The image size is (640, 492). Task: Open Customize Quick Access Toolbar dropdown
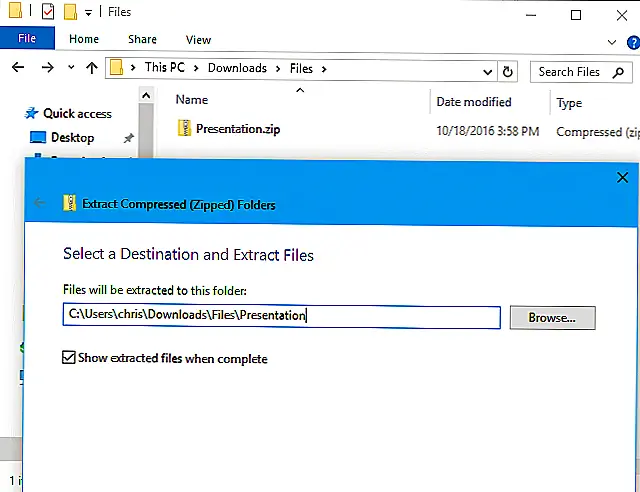tap(88, 13)
